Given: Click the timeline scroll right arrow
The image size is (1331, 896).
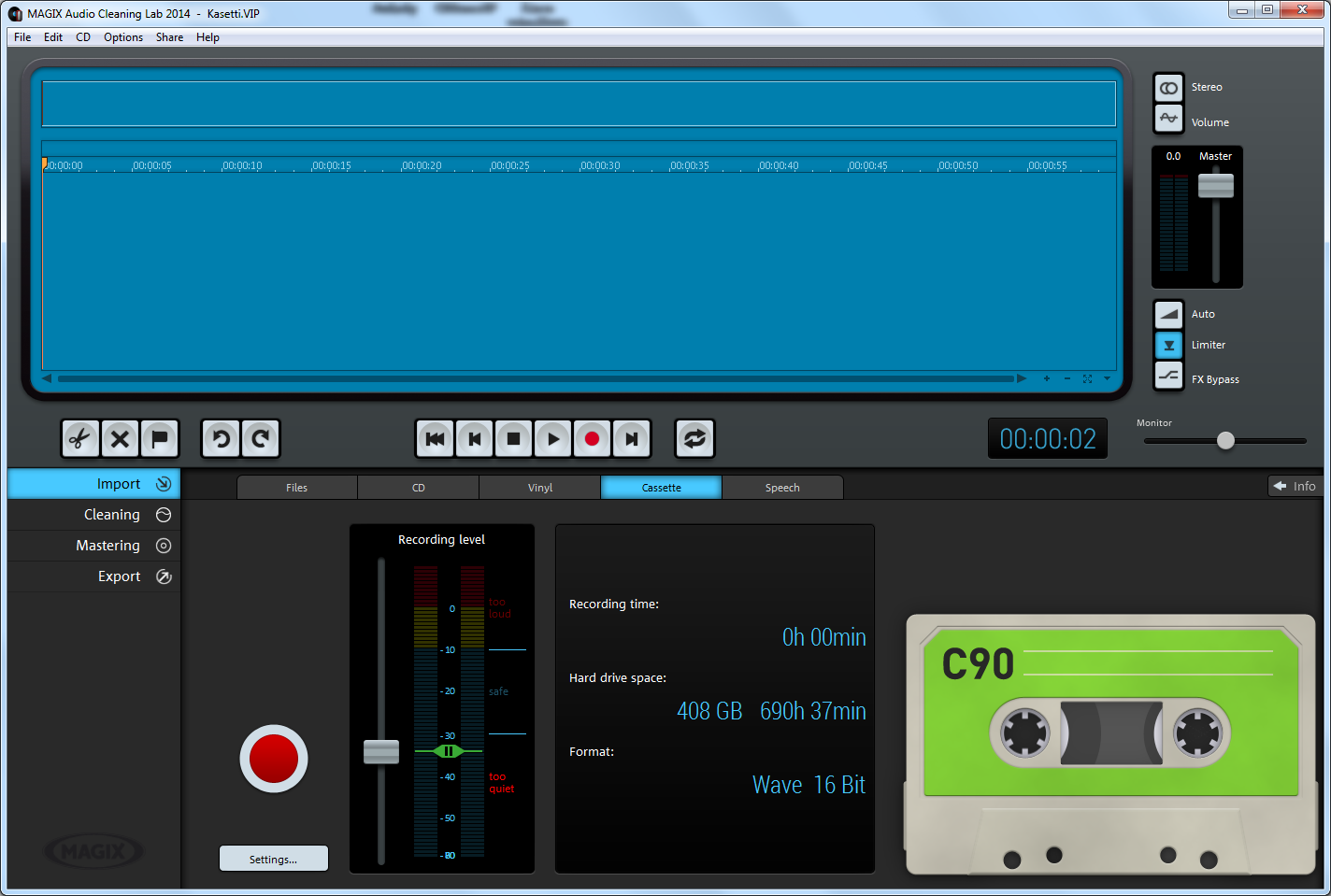Looking at the screenshot, I should 1022,378.
